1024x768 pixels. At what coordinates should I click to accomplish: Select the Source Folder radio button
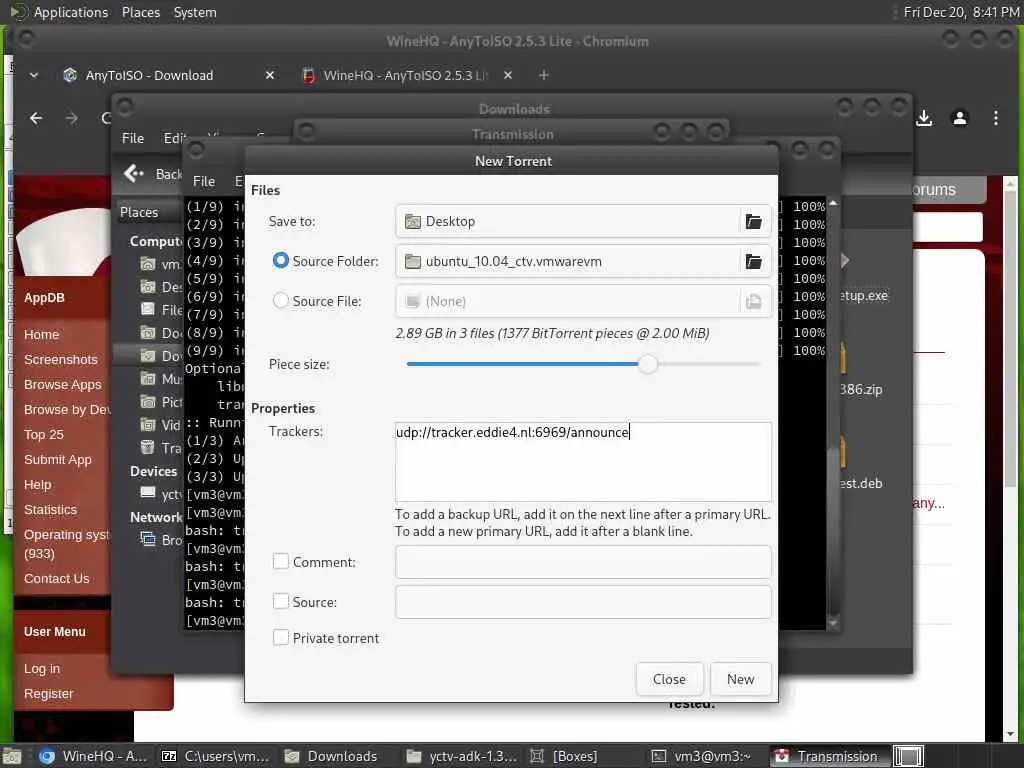click(281, 261)
